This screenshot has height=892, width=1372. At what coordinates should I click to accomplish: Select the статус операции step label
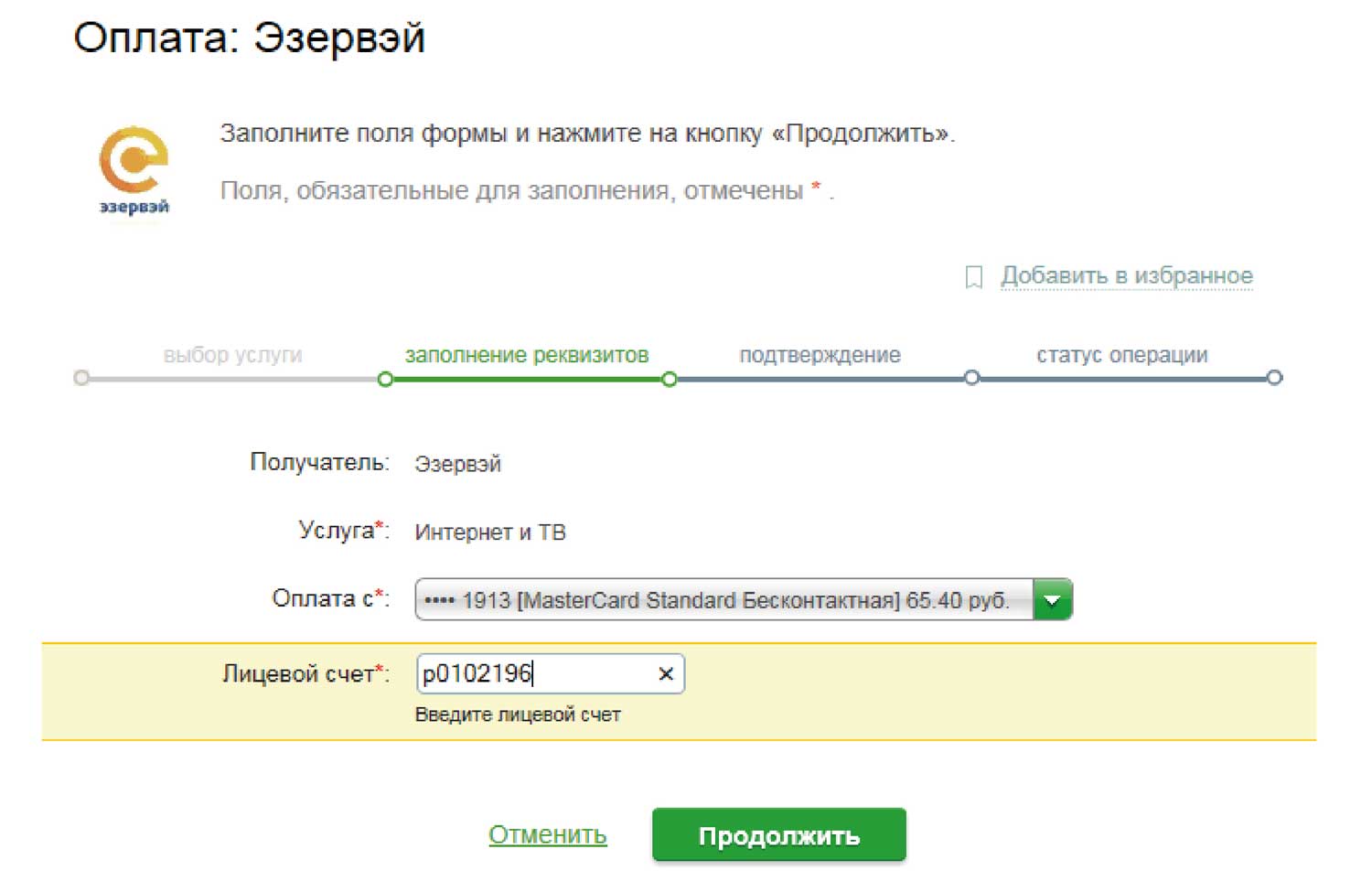[x=1122, y=355]
